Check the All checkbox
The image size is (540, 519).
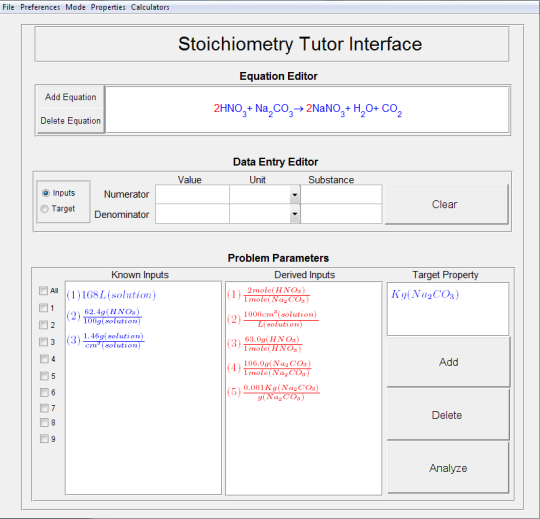click(43, 291)
